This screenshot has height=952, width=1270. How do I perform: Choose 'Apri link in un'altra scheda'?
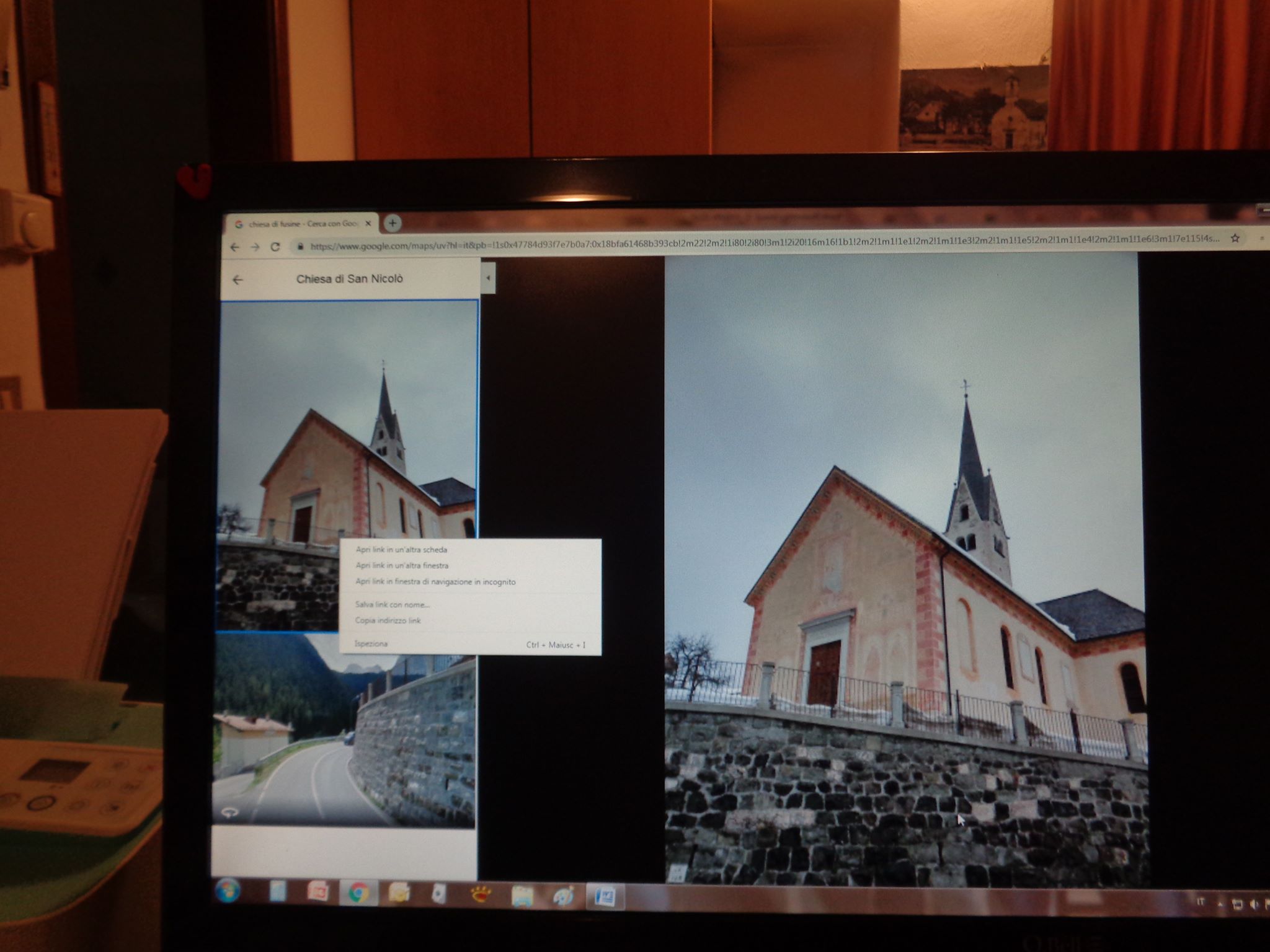pyautogui.click(x=401, y=549)
